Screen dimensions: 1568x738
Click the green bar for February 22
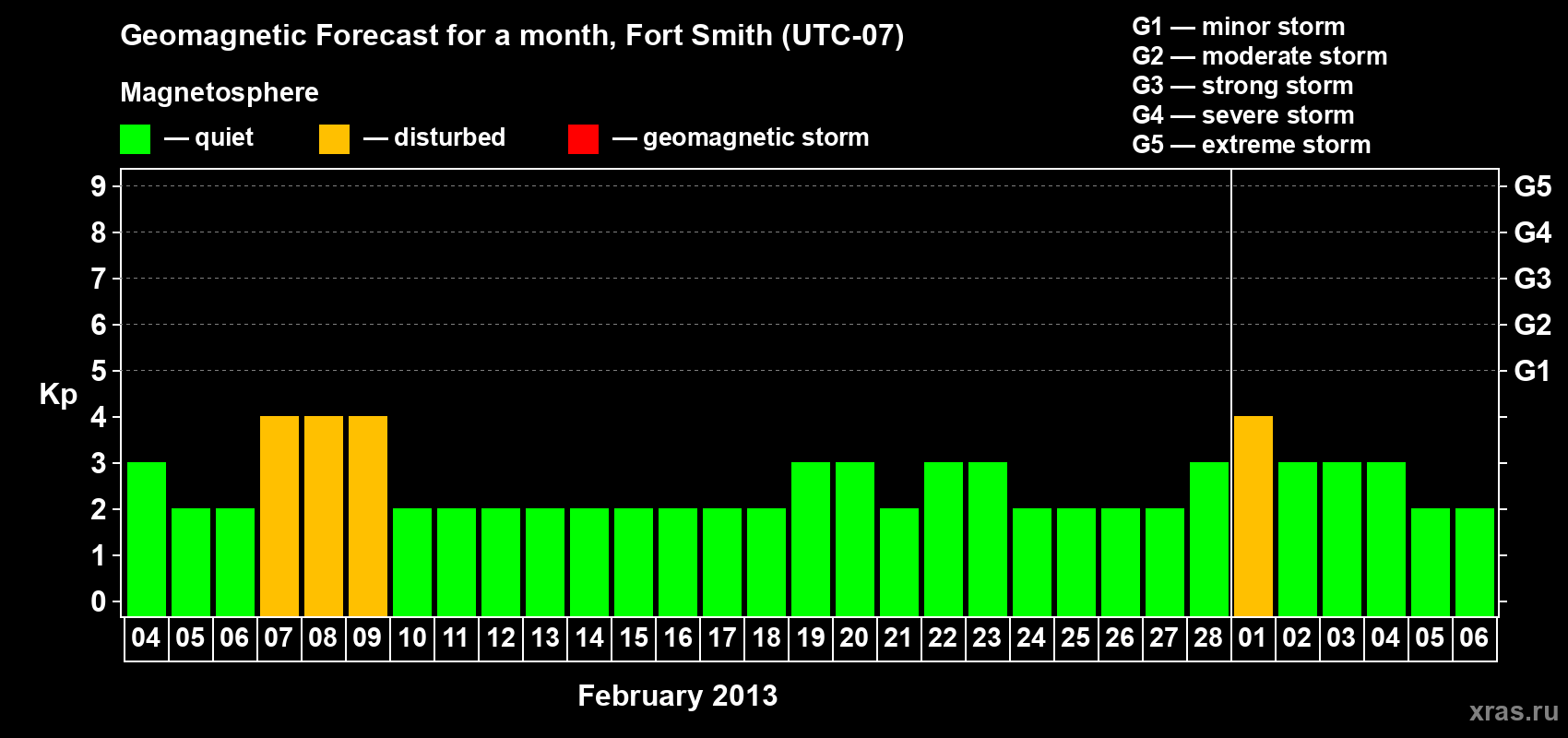944,540
